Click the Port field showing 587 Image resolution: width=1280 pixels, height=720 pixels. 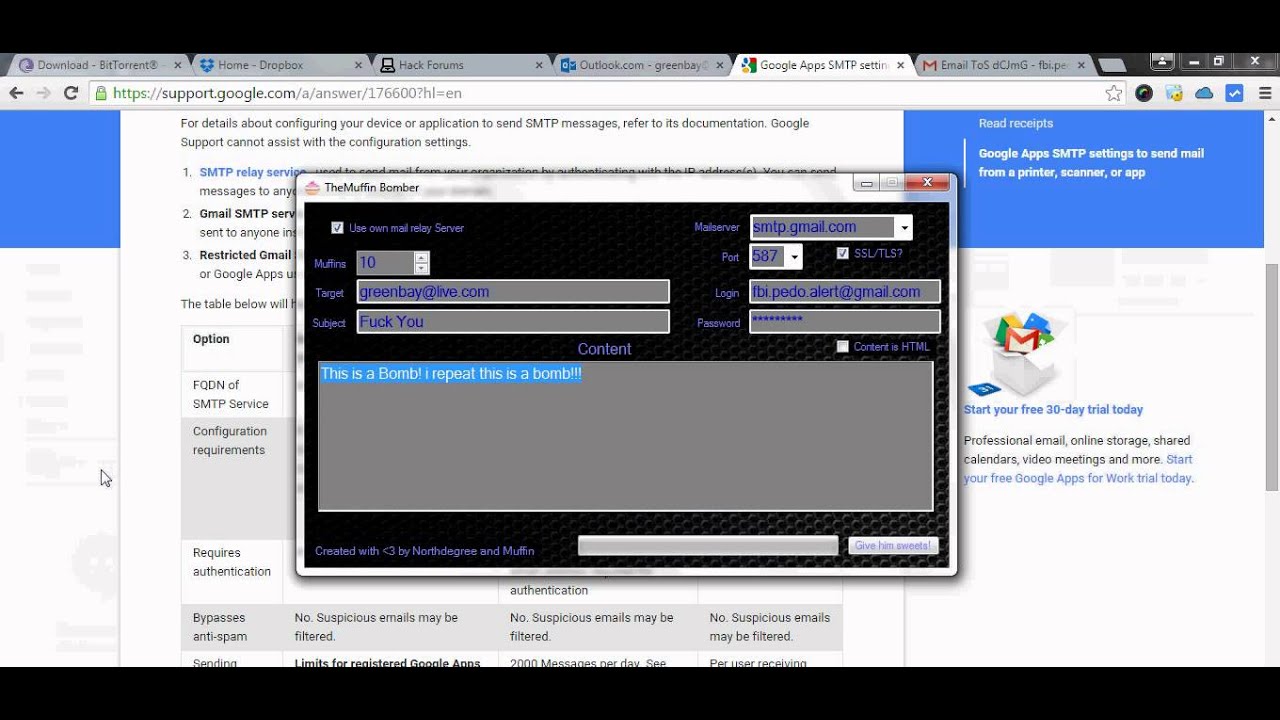[x=768, y=257]
